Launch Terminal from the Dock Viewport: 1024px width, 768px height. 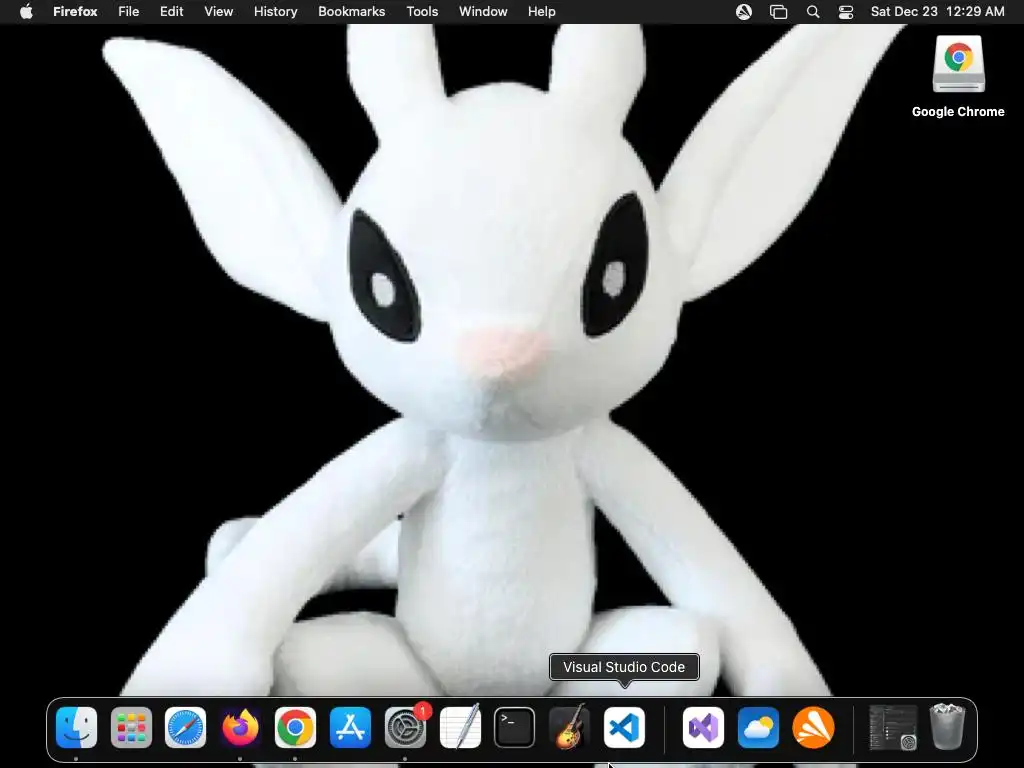515,728
